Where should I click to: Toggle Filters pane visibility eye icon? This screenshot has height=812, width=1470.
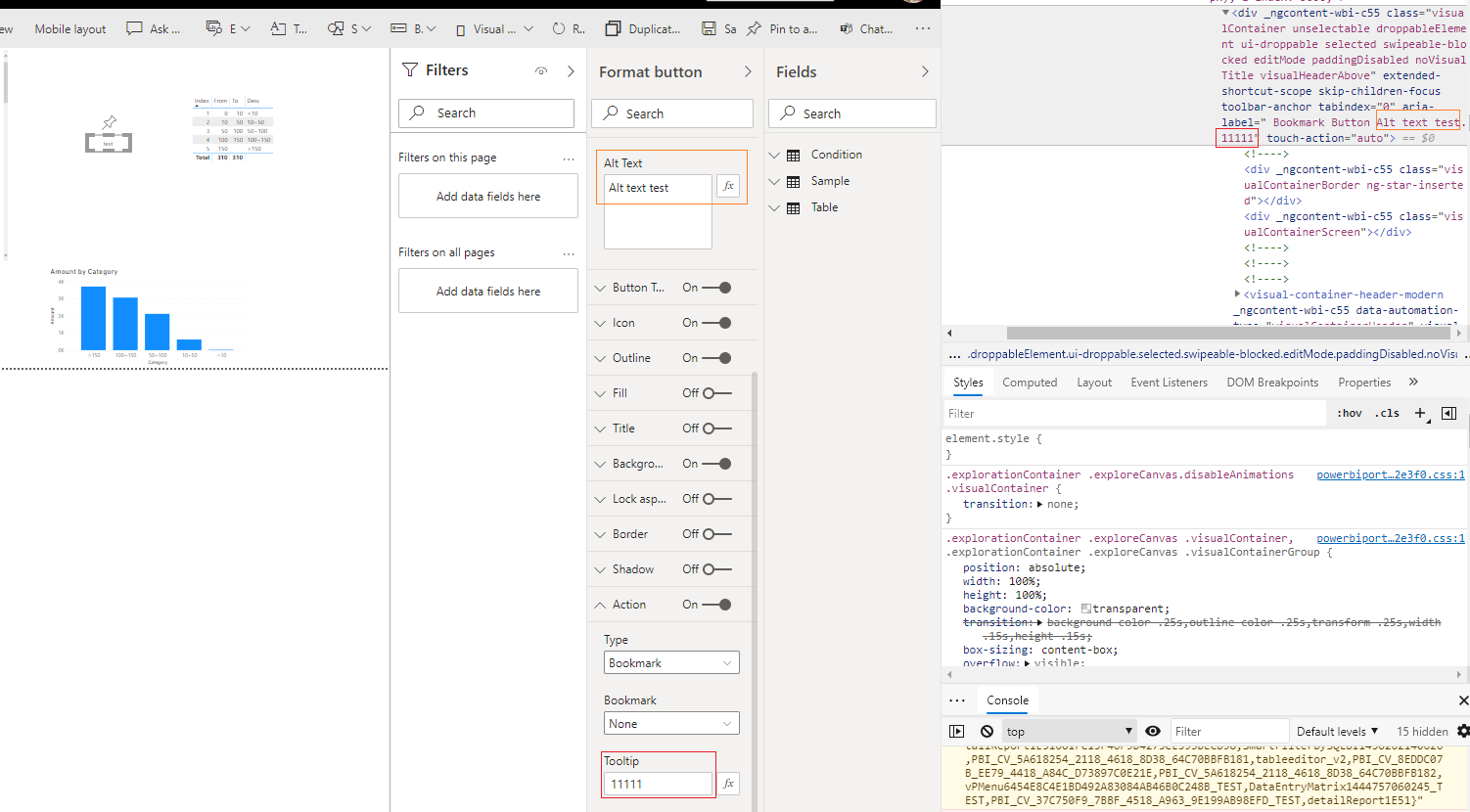[541, 71]
